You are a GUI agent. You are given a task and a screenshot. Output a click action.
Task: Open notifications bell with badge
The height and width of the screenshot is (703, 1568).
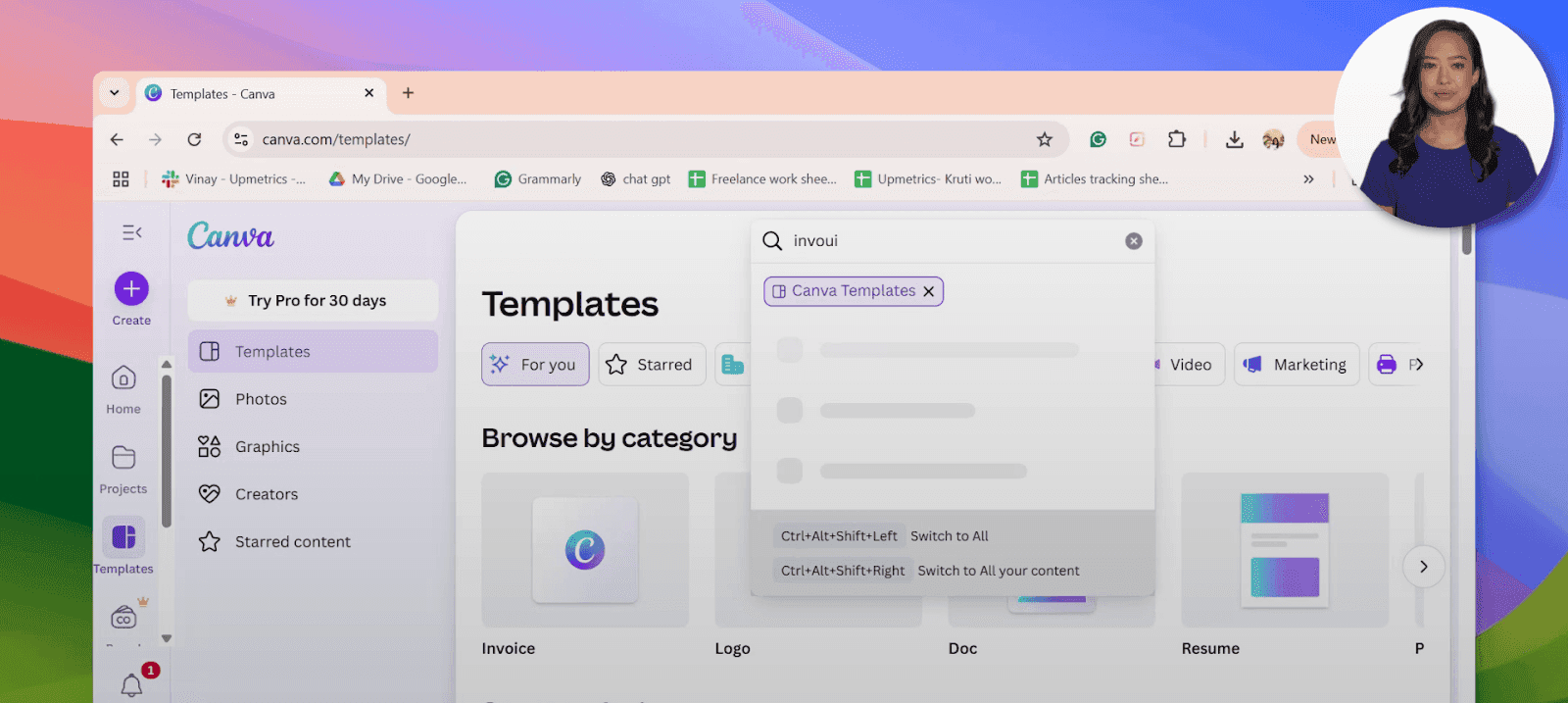[131, 684]
